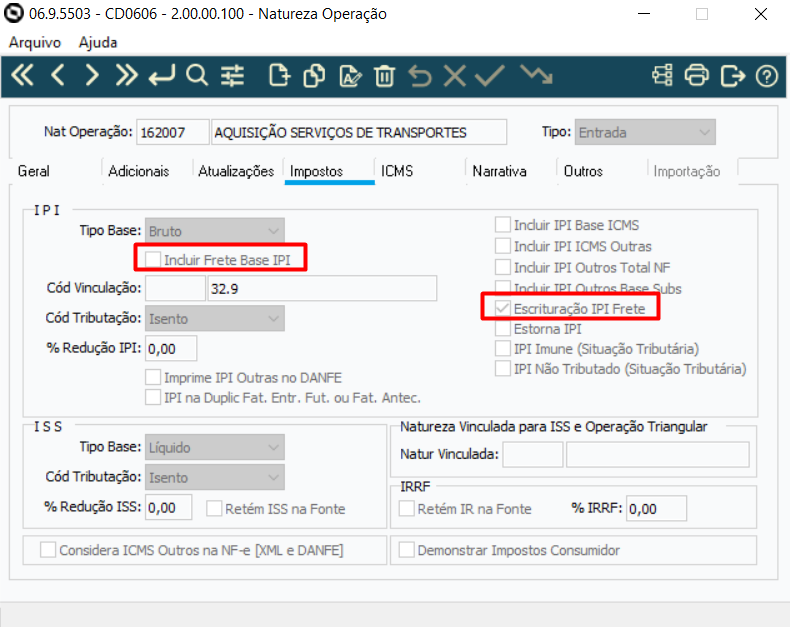The width and height of the screenshot is (790, 627).
Task: Go to the ICMS tab
Action: (x=397, y=171)
